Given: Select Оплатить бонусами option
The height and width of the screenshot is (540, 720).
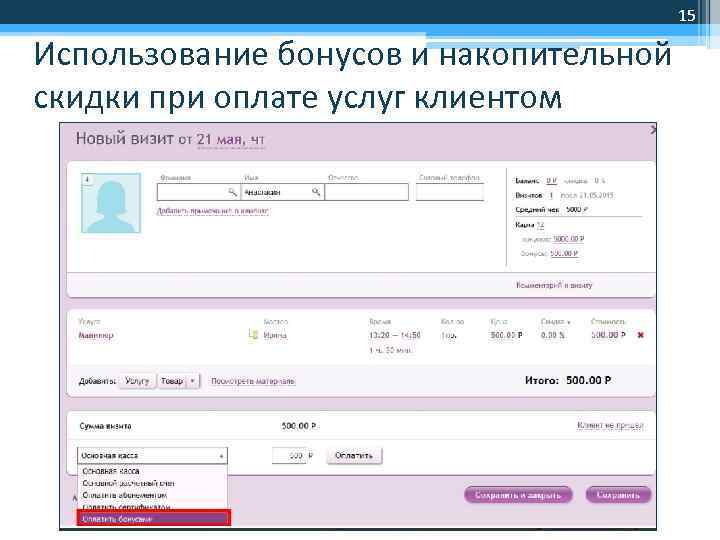Looking at the screenshot, I should [x=153, y=518].
